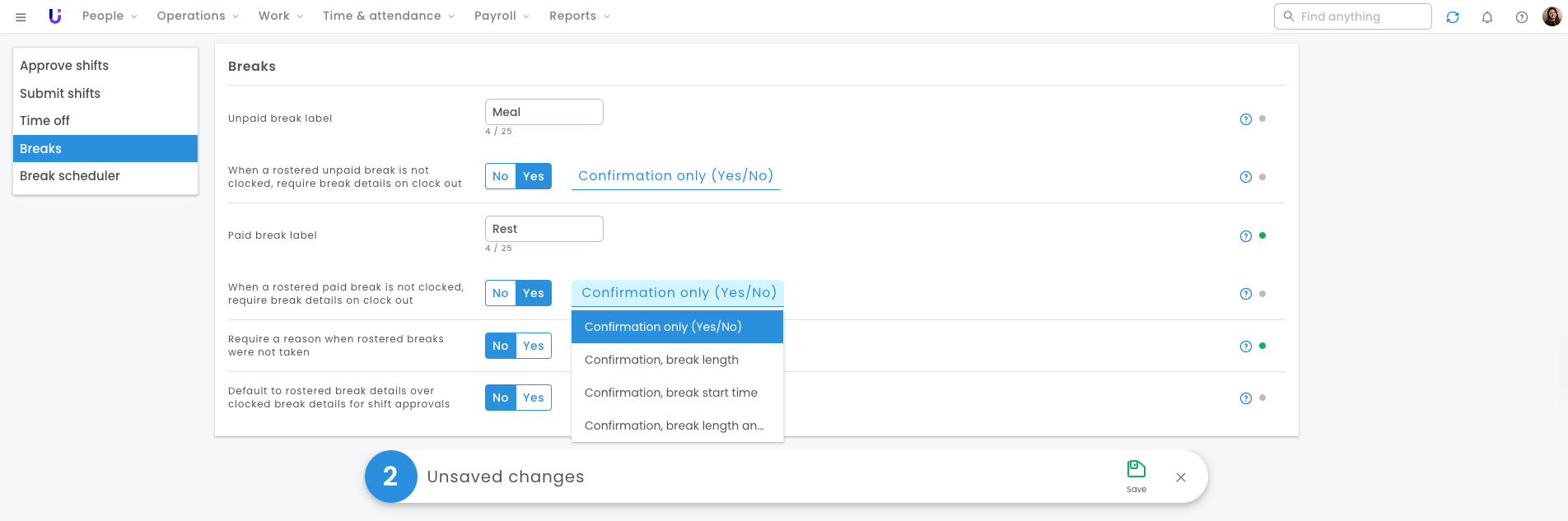
Task: Open help for Paid break label
Action: [1245, 236]
